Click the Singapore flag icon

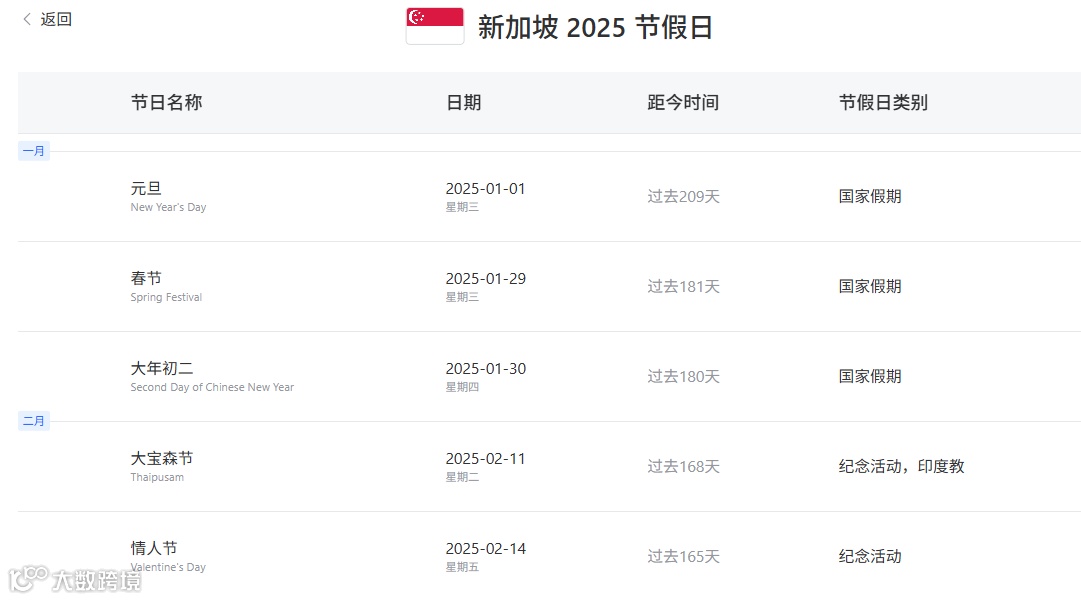435,26
